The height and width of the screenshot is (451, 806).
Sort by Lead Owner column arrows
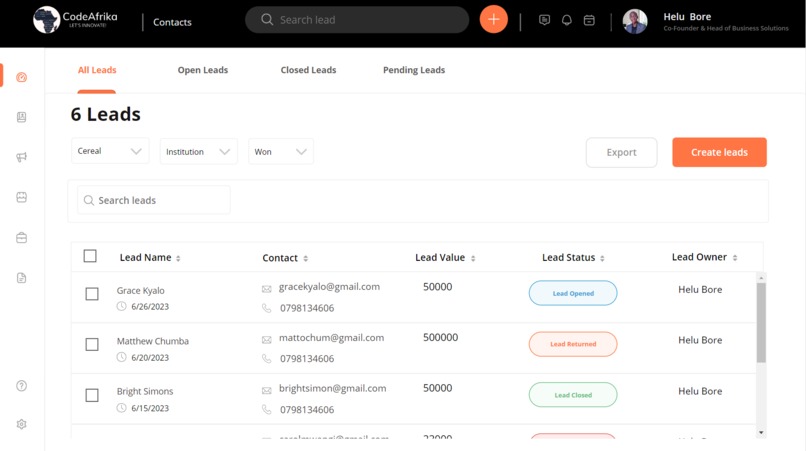(x=735, y=258)
